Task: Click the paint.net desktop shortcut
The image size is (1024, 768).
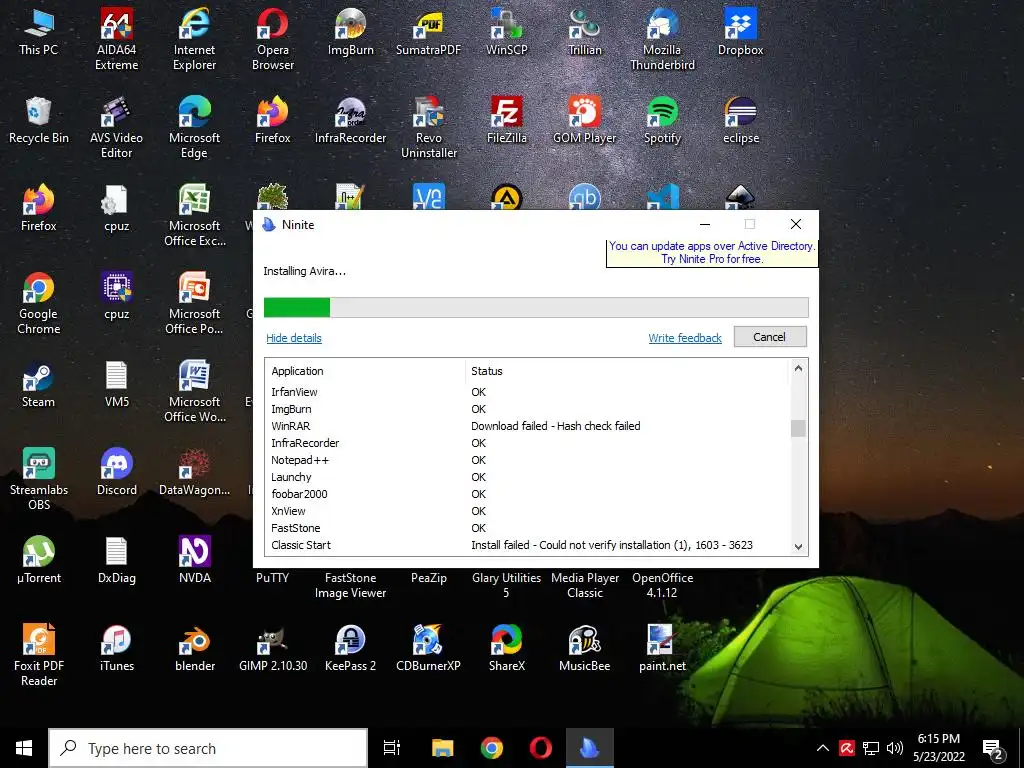Action: coord(662,648)
